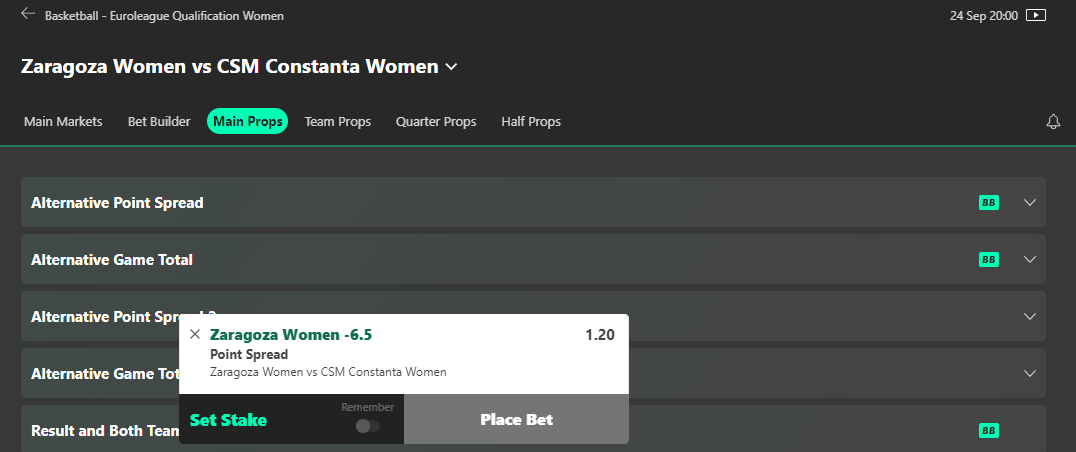Image resolution: width=1076 pixels, height=452 pixels.
Task: Go to the Team Props tab
Action: [x=338, y=122]
